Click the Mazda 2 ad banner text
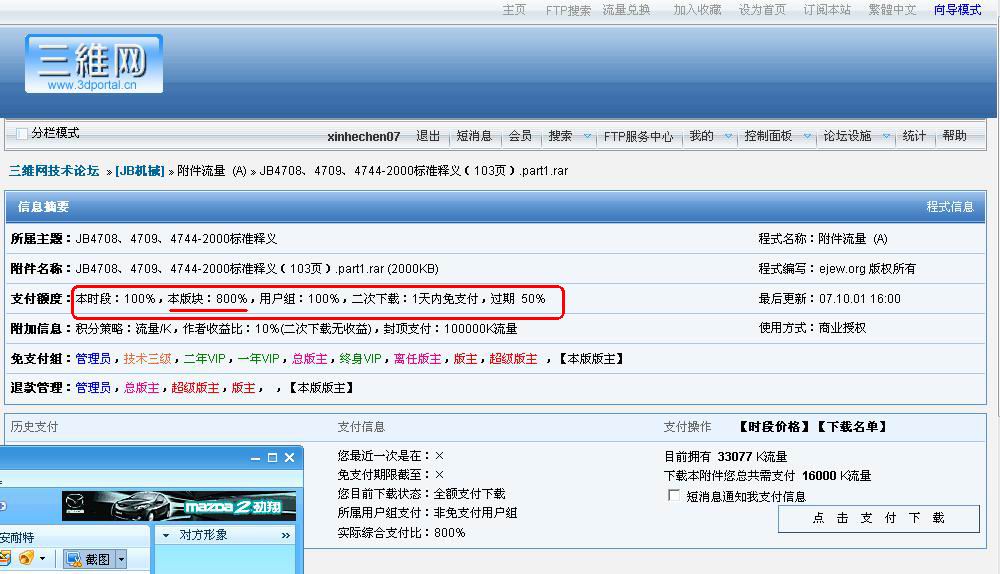The image size is (1000, 574). coord(233,507)
